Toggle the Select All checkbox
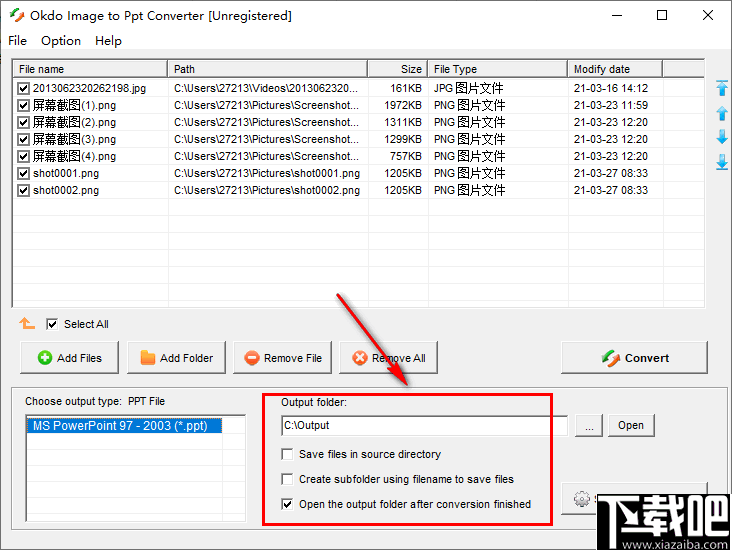Screen dimensions: 732x550 (52, 324)
